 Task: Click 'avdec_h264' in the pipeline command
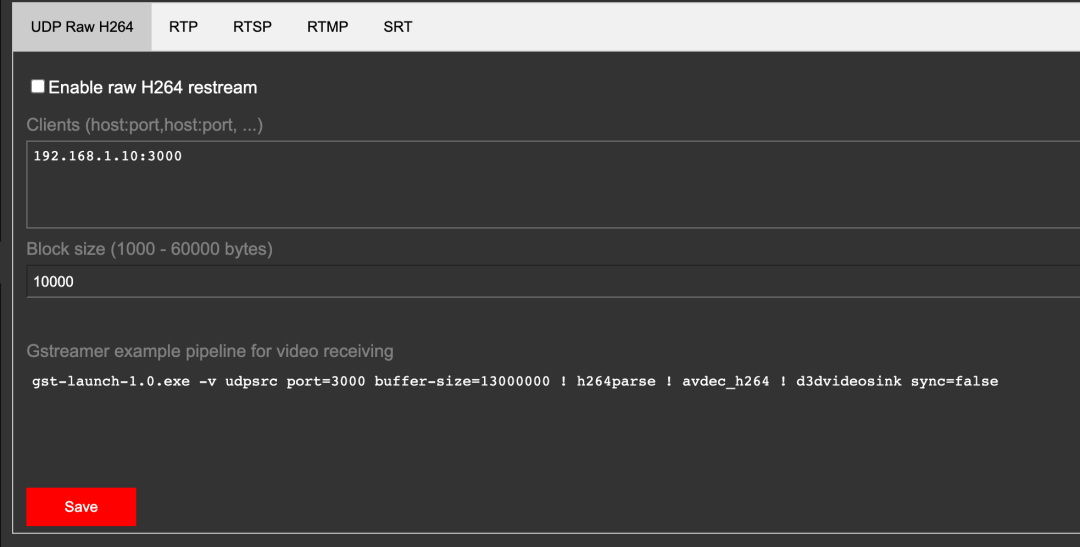[x=726, y=381]
